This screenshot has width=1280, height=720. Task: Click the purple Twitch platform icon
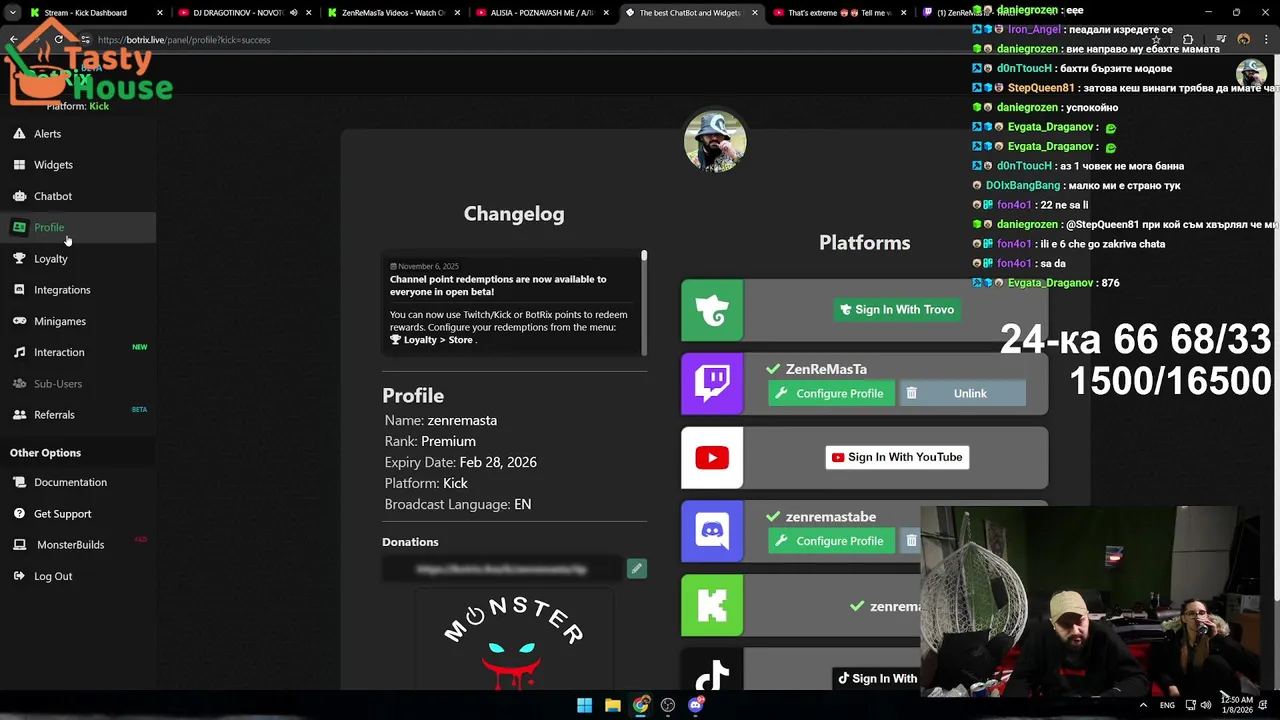(x=712, y=383)
